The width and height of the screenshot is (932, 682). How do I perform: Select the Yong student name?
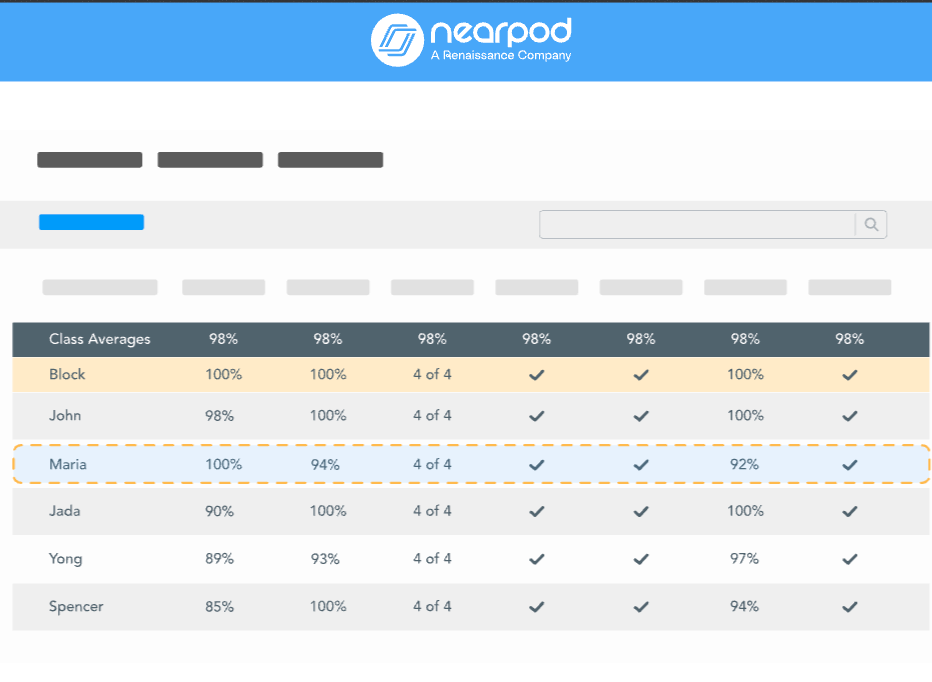tap(65, 558)
